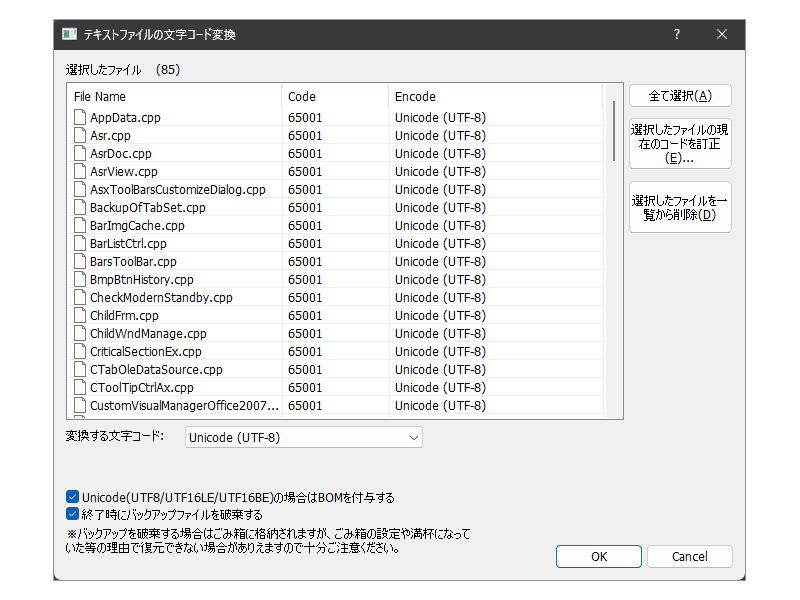Viewport: 800px width, 600px height.
Task: Close the text encoding conversion dialog
Action: coord(721,34)
